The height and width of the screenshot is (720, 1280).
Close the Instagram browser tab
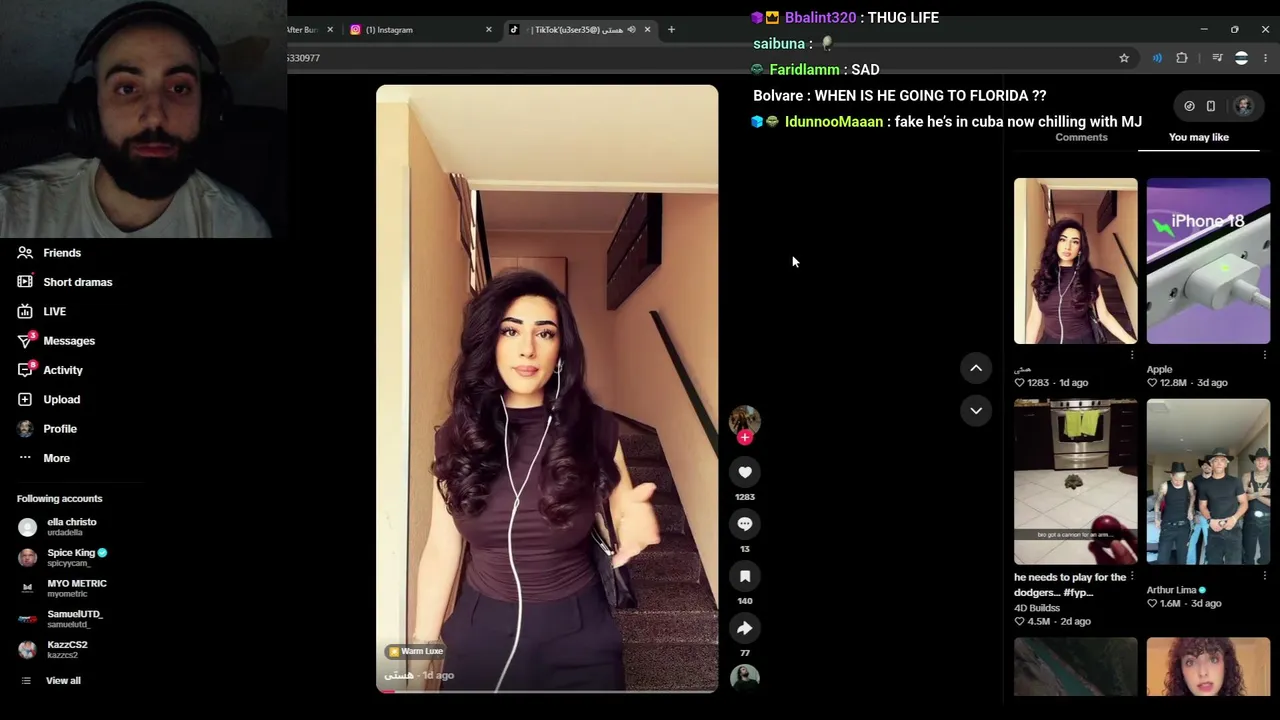pos(489,30)
